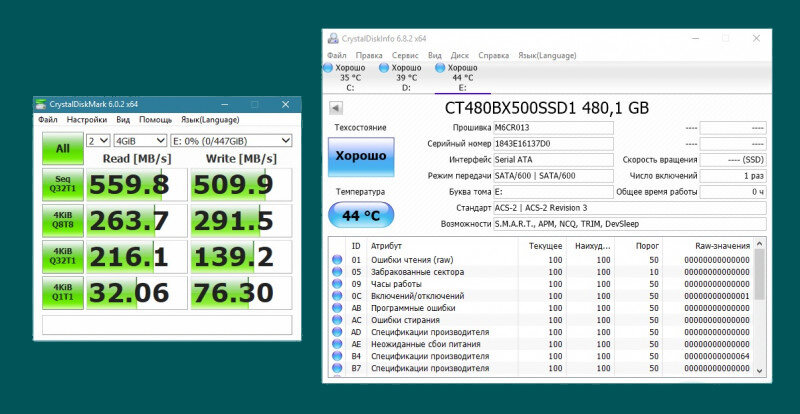Open the test size dropdown showing 4GiB

click(140, 140)
